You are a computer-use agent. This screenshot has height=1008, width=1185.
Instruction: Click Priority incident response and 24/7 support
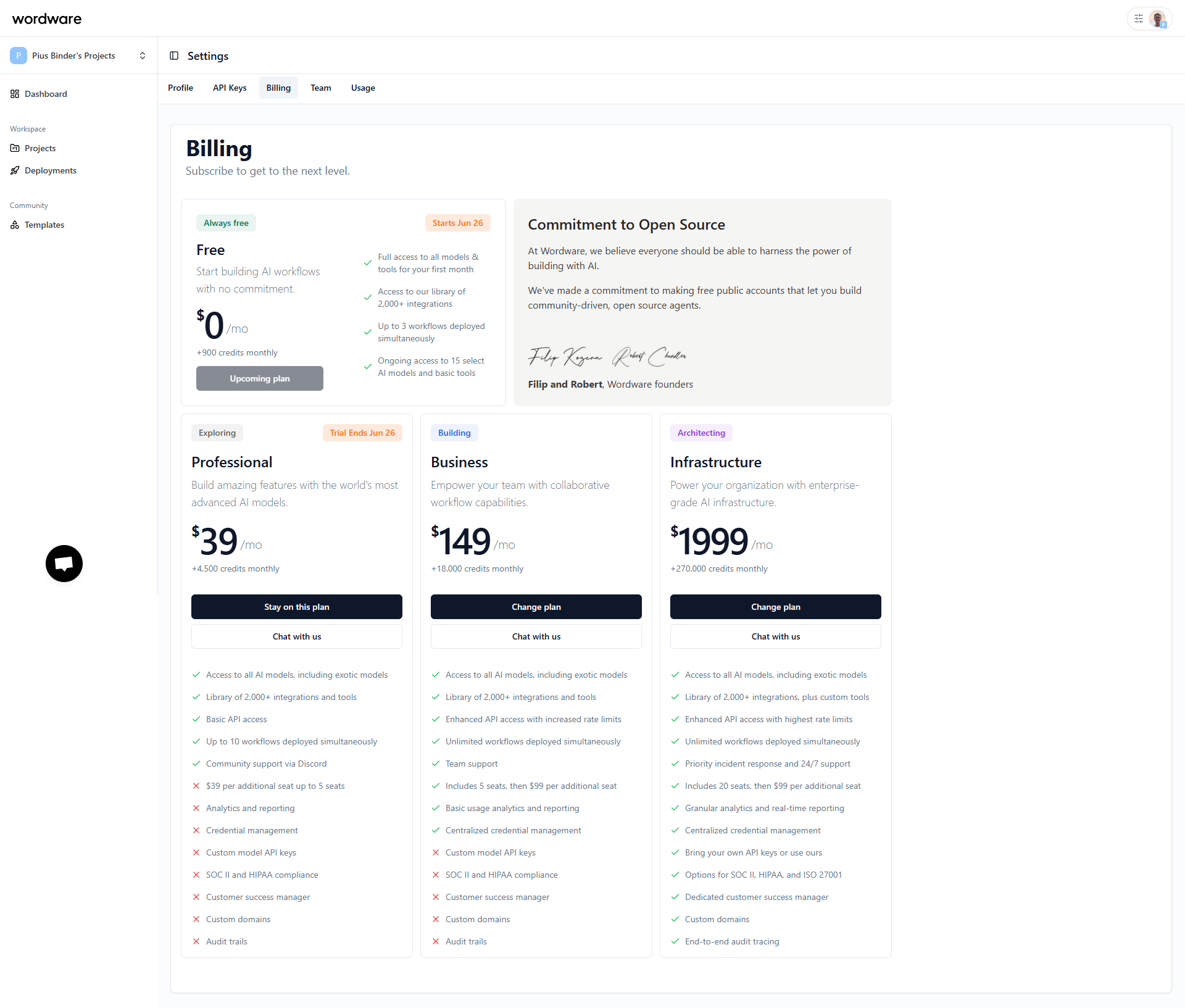(768, 764)
